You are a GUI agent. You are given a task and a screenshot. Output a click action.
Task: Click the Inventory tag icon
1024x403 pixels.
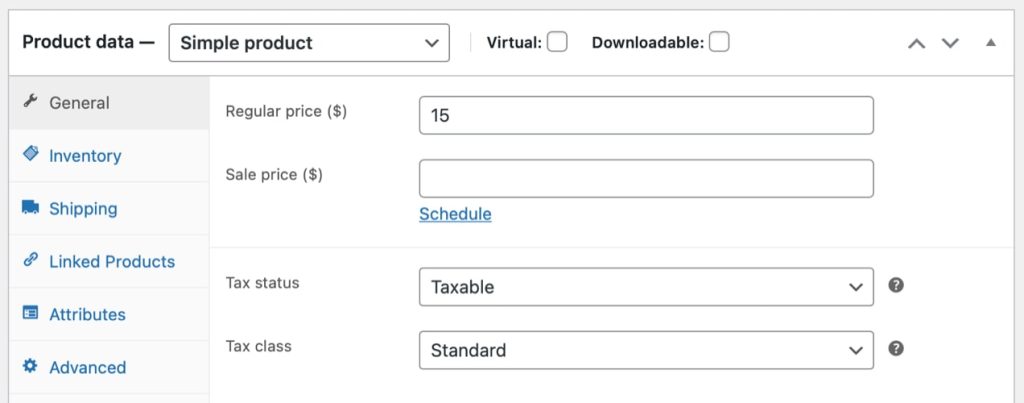point(30,153)
